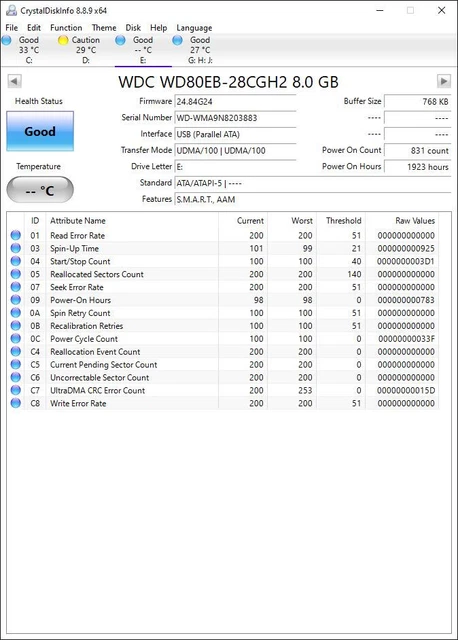Screen dimensions: 458x640
Task: Click the Firmware field 24.84G24
Action: [x=236, y=101]
